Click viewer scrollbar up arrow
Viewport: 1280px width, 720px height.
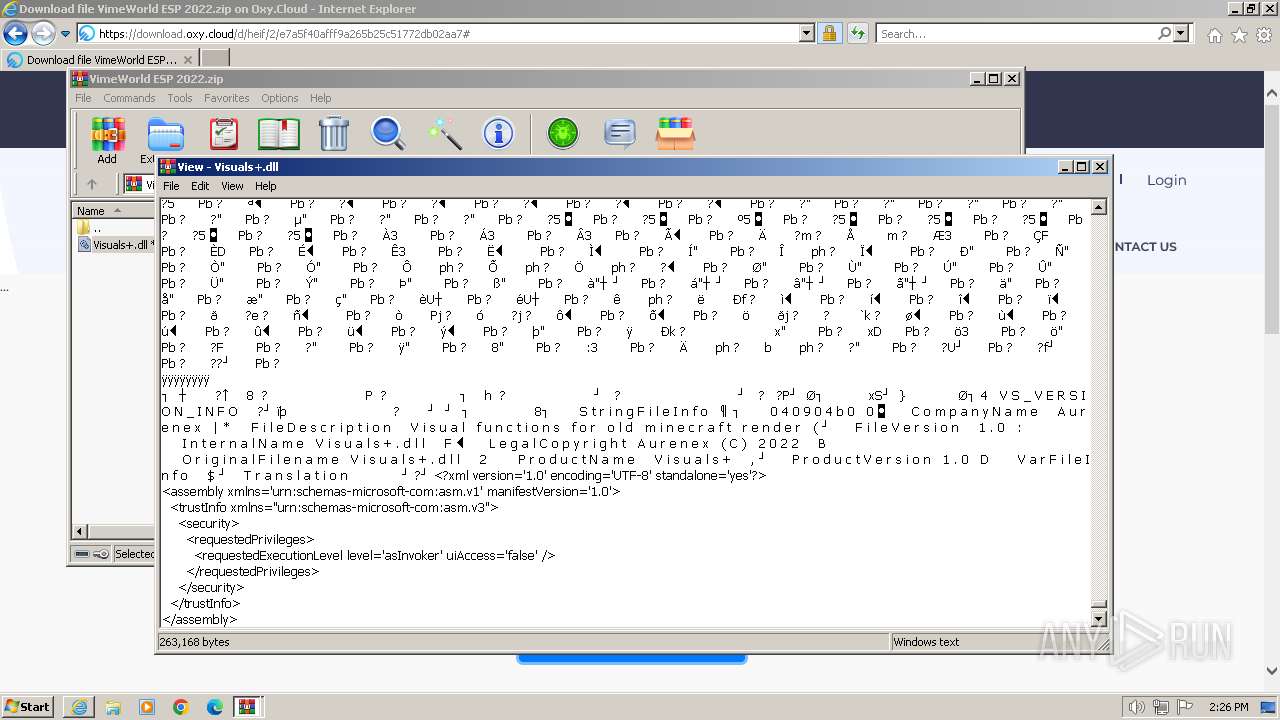click(x=1099, y=207)
